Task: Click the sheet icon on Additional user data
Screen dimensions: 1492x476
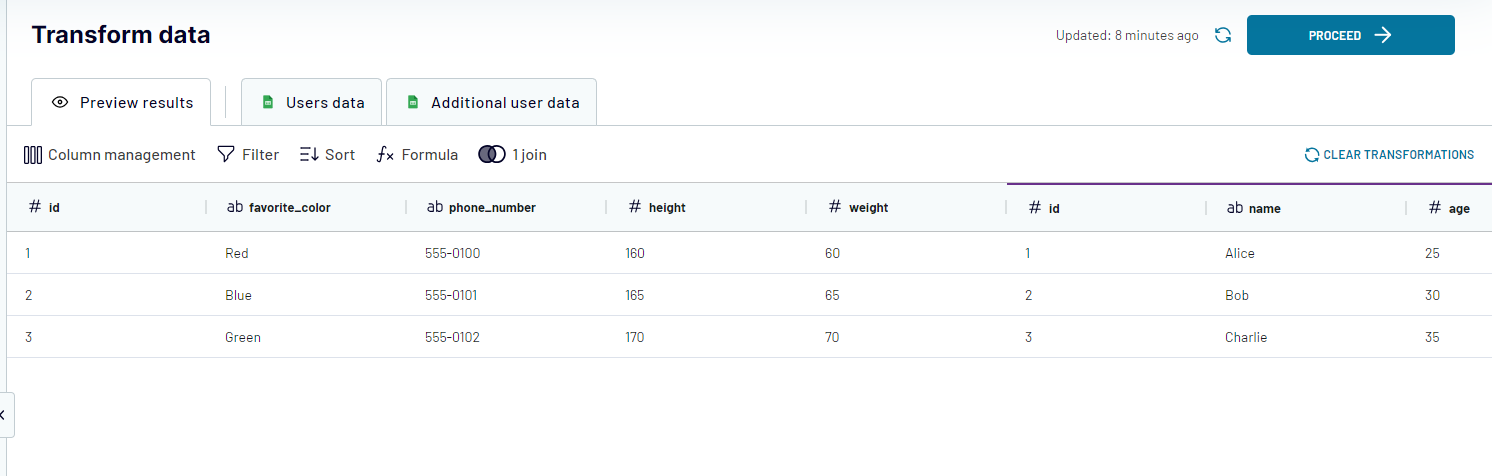Action: 413,103
